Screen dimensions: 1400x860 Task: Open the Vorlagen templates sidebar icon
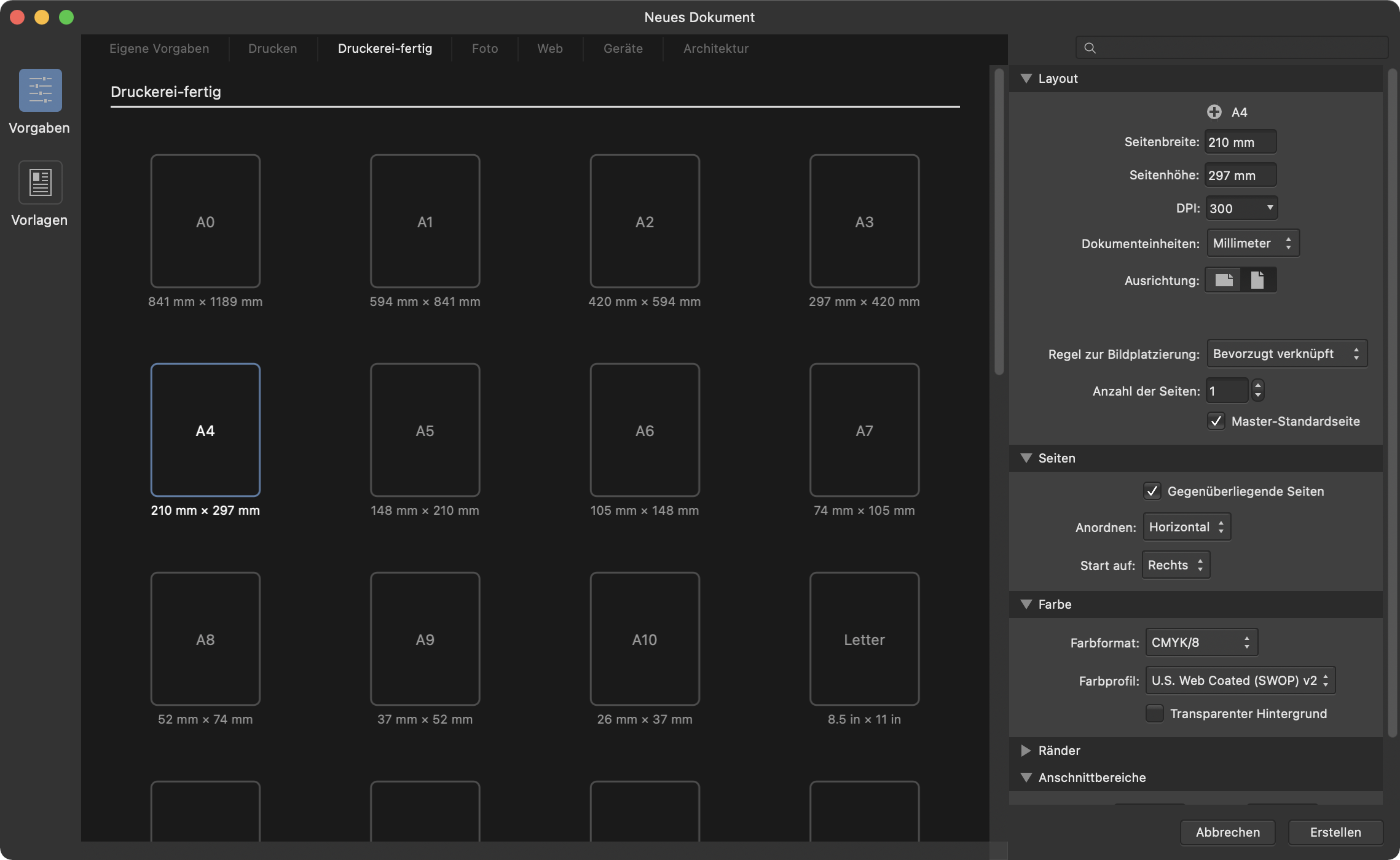40,182
